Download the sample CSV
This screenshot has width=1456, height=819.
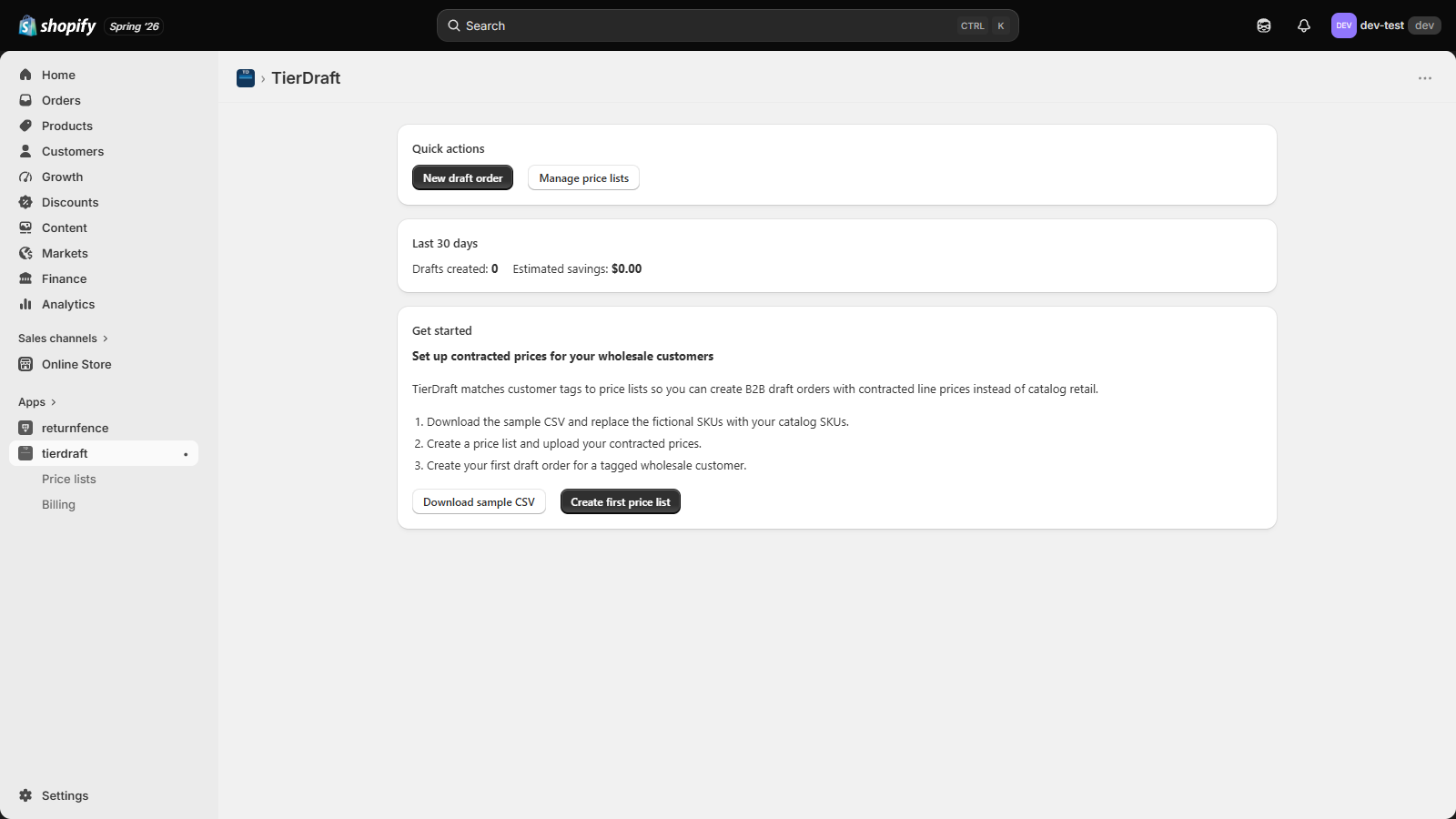(479, 501)
